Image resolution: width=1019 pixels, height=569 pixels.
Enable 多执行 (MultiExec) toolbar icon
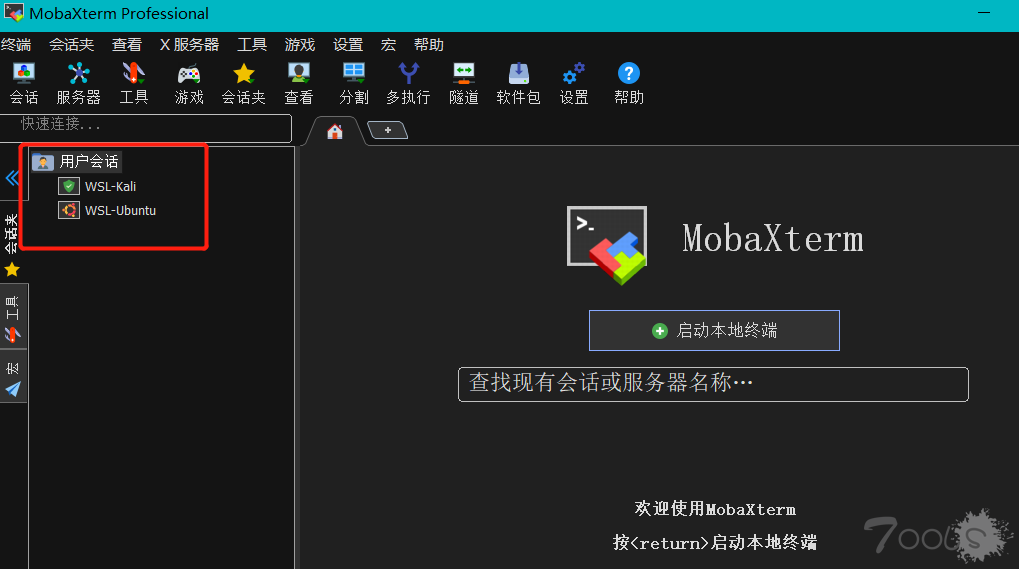pos(408,84)
